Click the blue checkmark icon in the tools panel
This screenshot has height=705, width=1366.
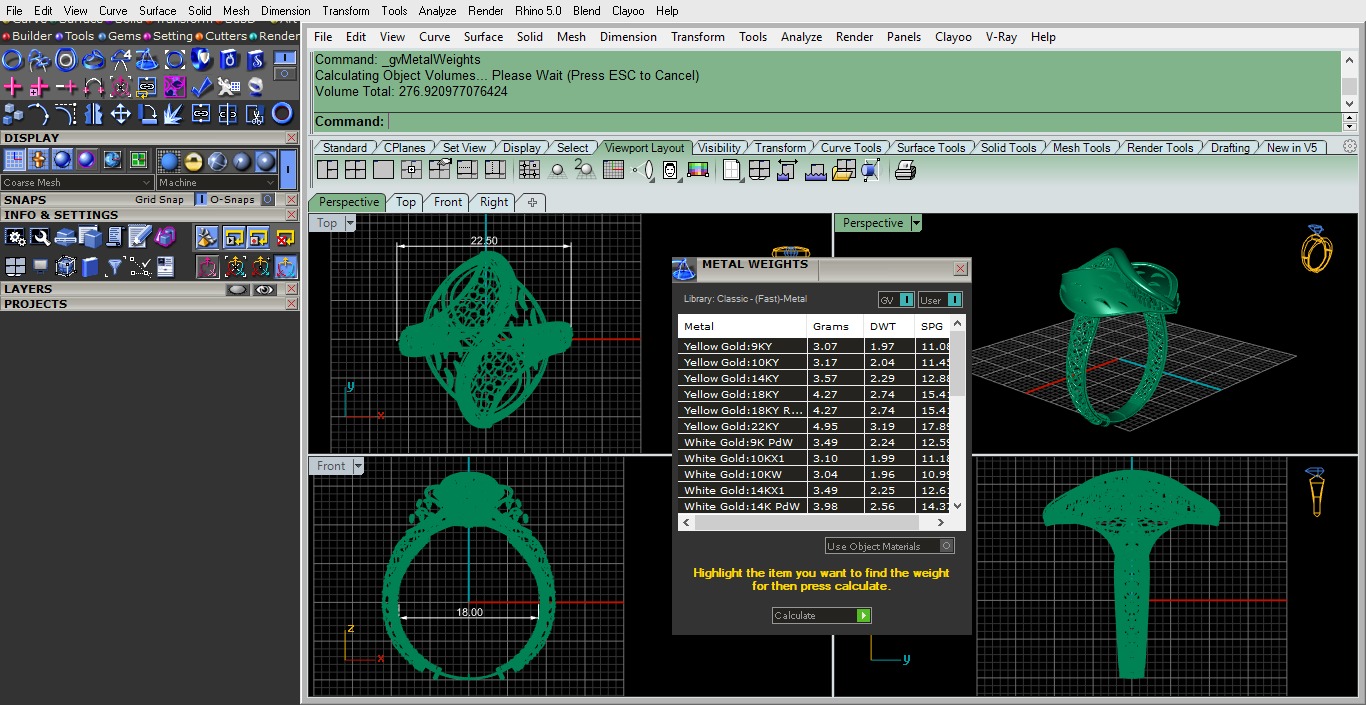(202, 86)
